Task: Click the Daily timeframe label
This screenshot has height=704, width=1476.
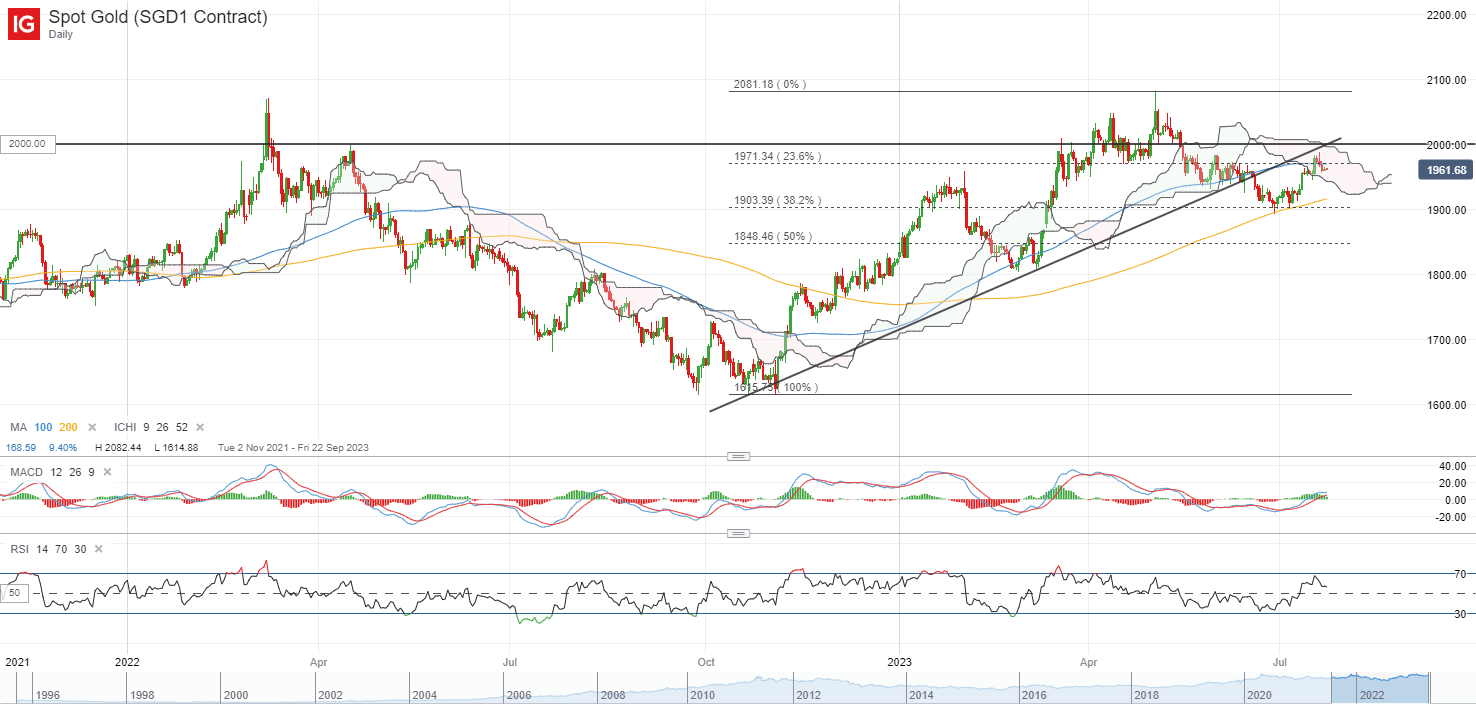Action: point(62,36)
